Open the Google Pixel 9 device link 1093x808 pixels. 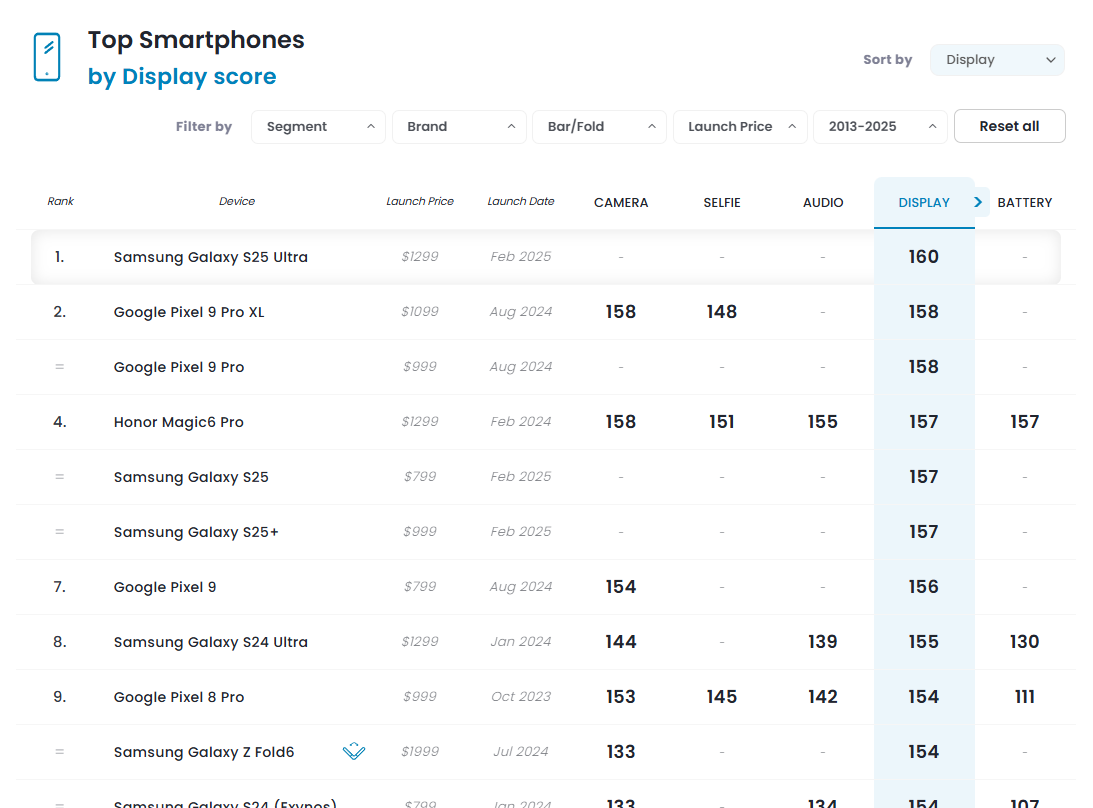(x=165, y=588)
